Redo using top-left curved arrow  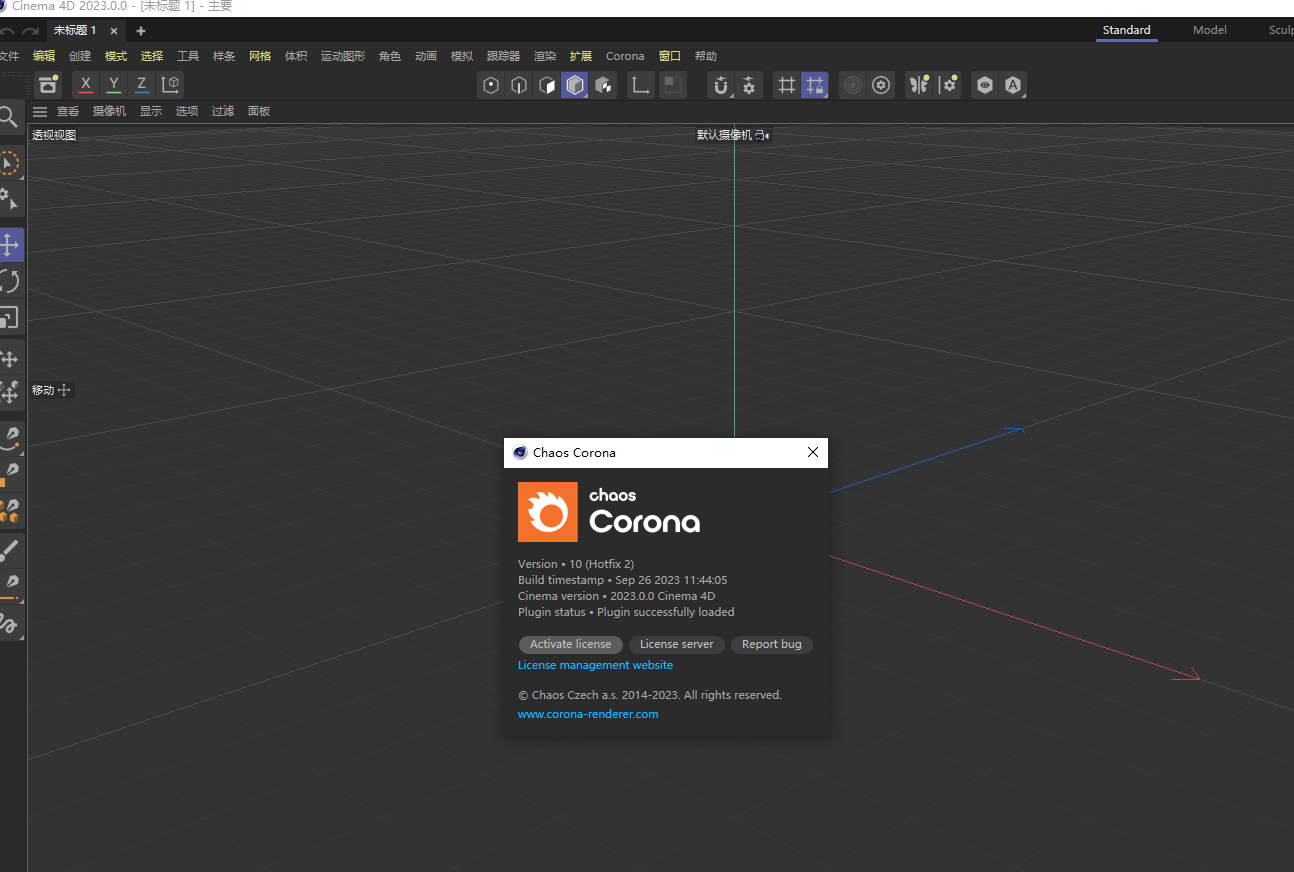tap(30, 31)
